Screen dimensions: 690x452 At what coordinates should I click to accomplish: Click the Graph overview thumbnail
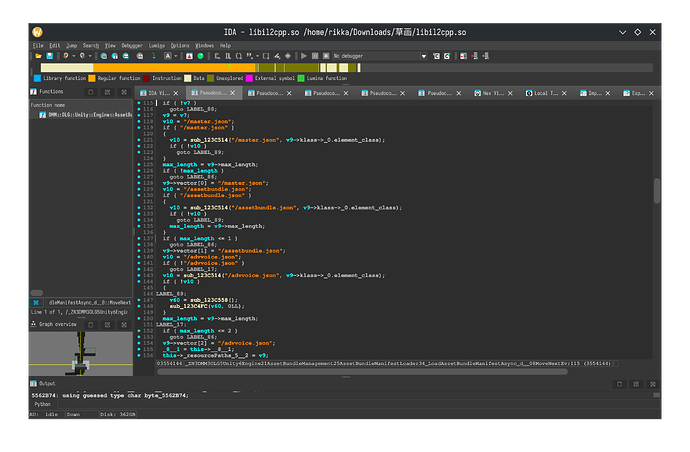click(x=81, y=354)
